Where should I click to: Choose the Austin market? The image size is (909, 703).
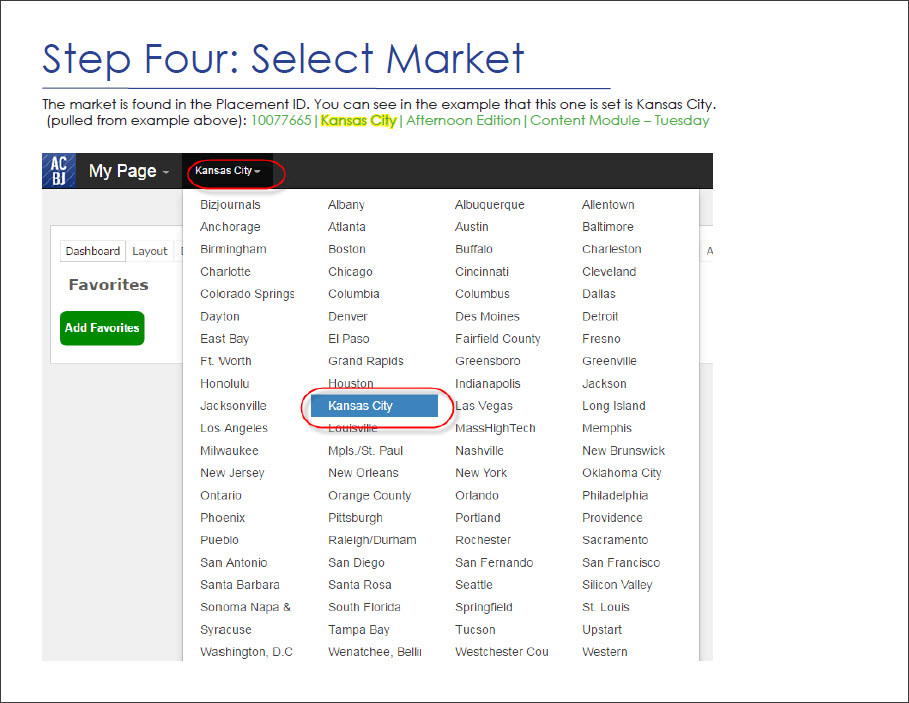(471, 227)
